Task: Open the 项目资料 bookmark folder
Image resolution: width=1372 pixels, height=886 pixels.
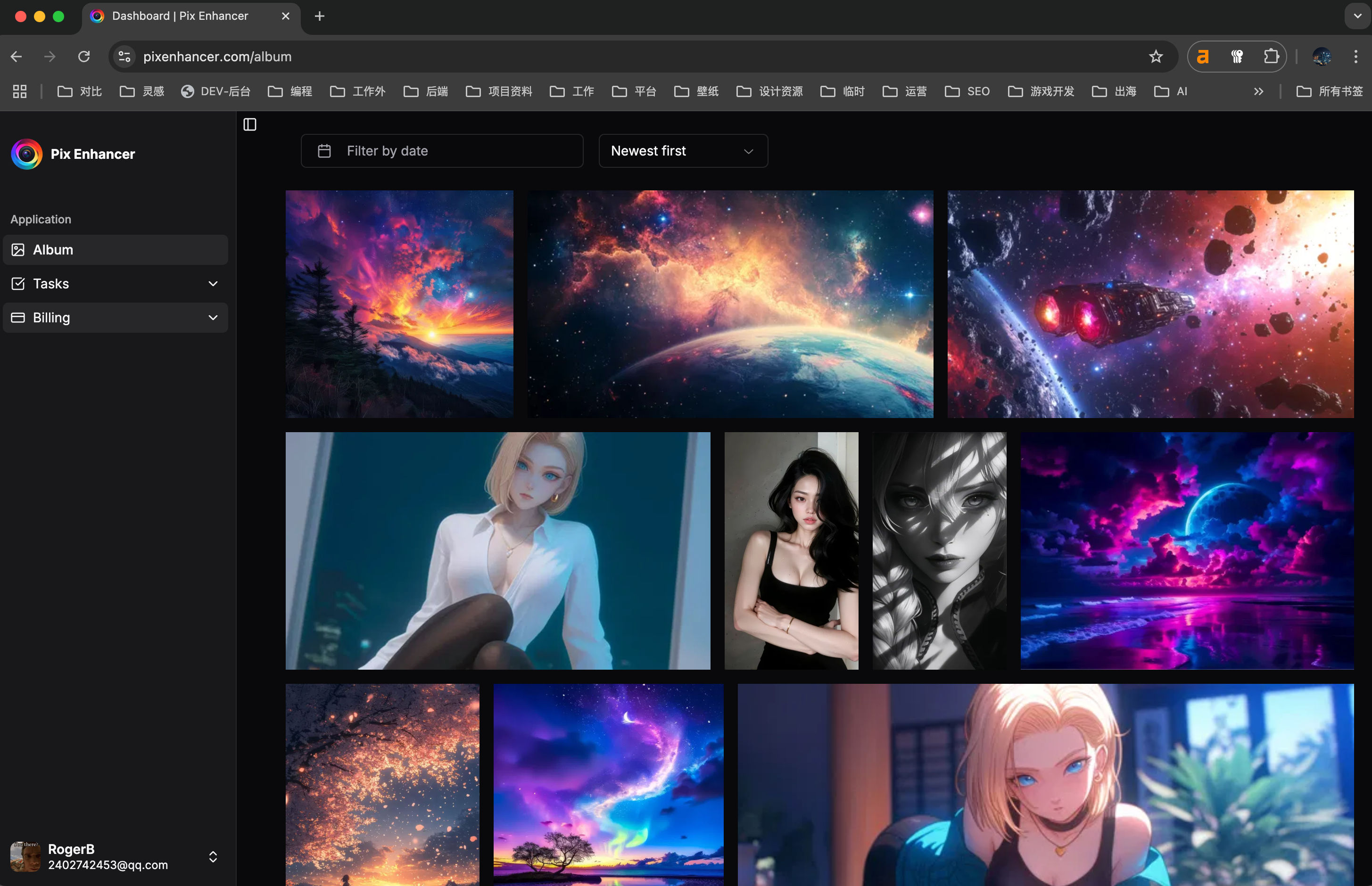Action: (x=499, y=91)
